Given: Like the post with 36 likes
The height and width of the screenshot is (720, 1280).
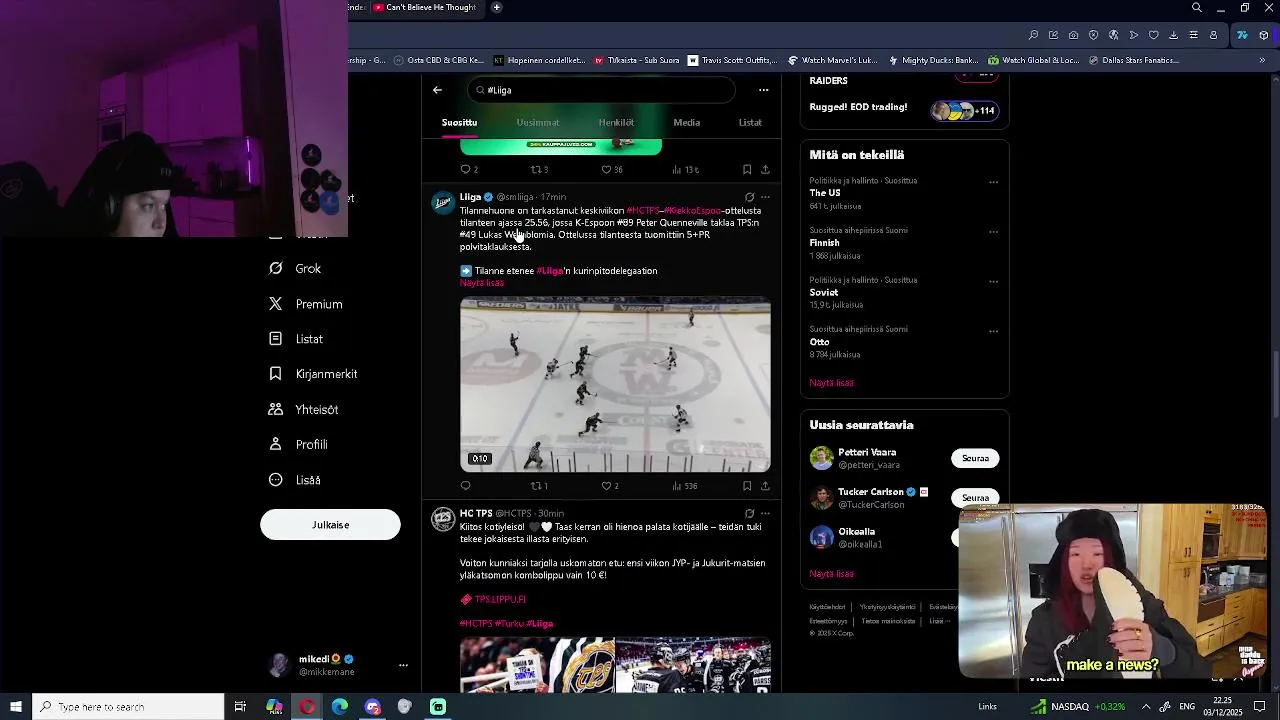Looking at the screenshot, I should (x=612, y=170).
